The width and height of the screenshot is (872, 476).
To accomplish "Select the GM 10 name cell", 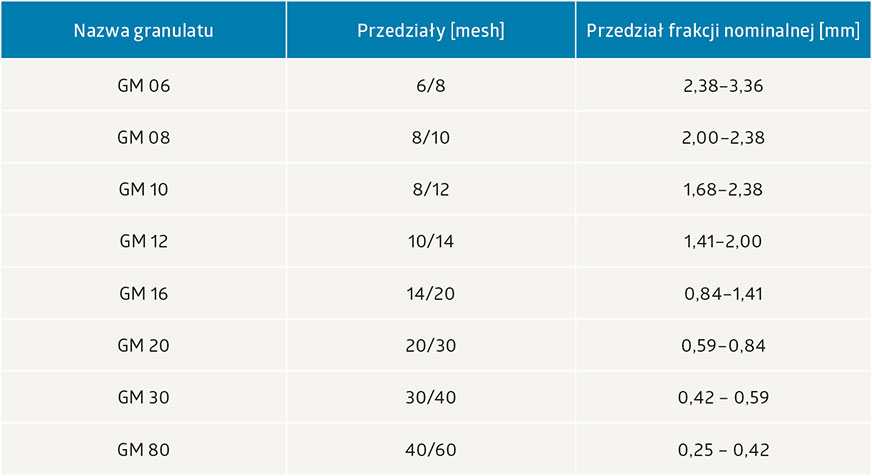I will tap(144, 190).
